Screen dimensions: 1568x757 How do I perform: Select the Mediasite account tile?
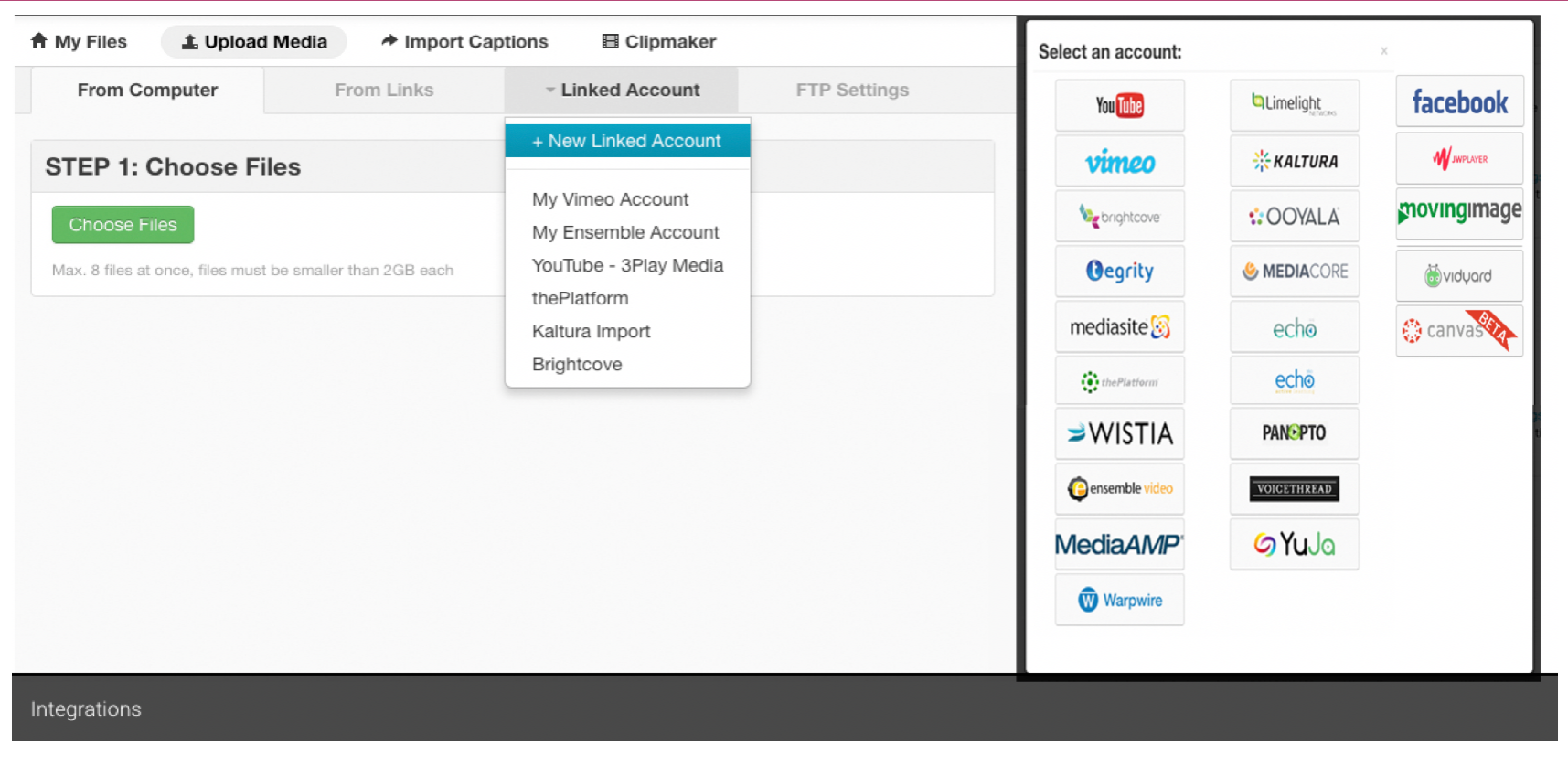[1119, 327]
